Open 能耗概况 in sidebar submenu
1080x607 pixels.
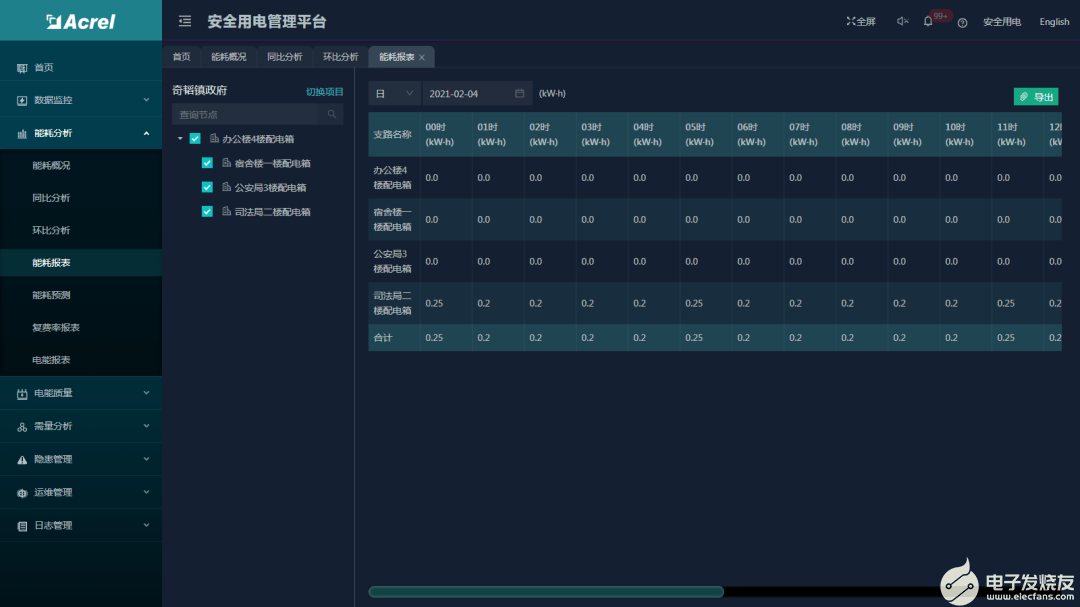[51, 165]
